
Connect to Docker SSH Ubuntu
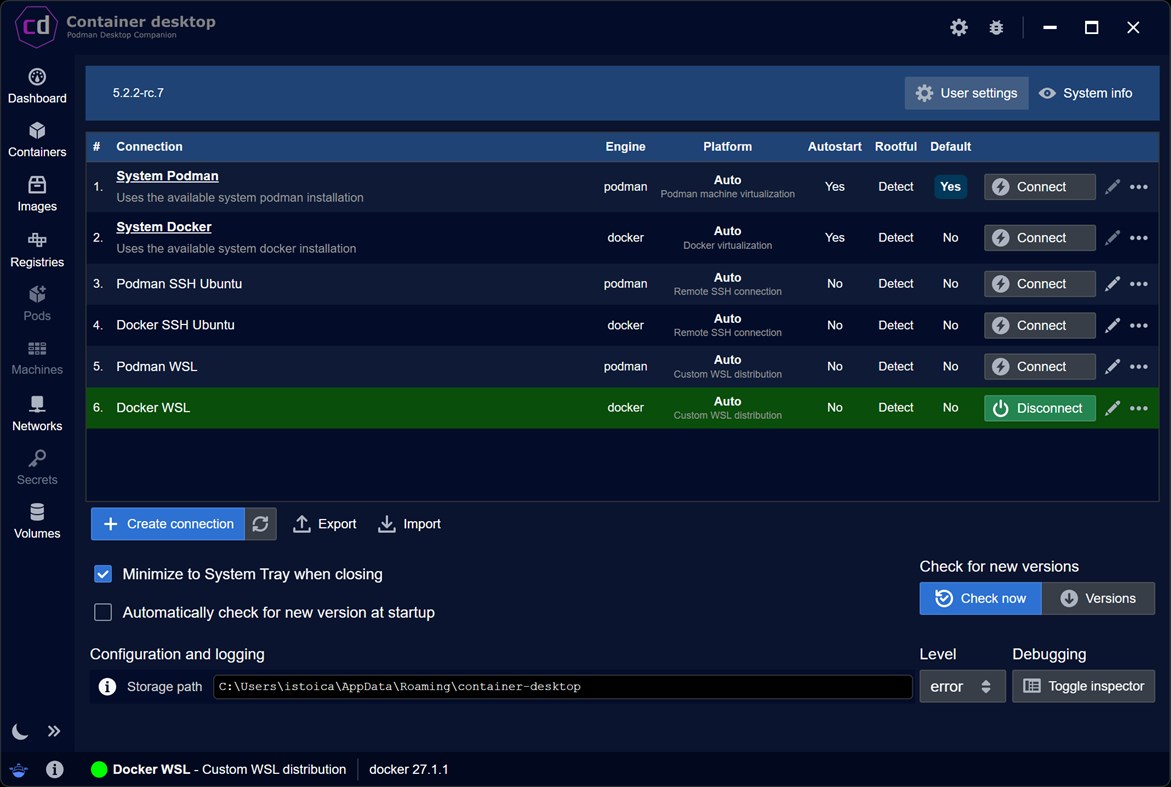(1040, 326)
